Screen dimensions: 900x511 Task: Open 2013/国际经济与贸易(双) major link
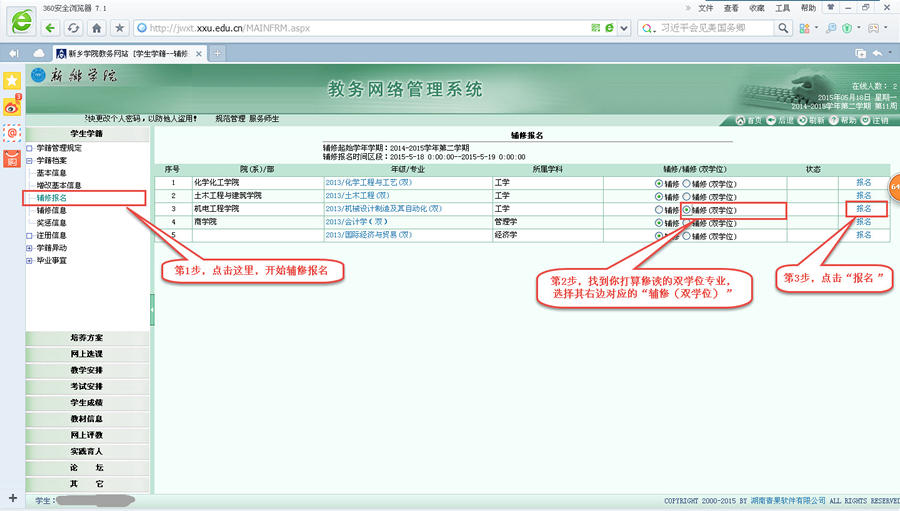coord(368,235)
